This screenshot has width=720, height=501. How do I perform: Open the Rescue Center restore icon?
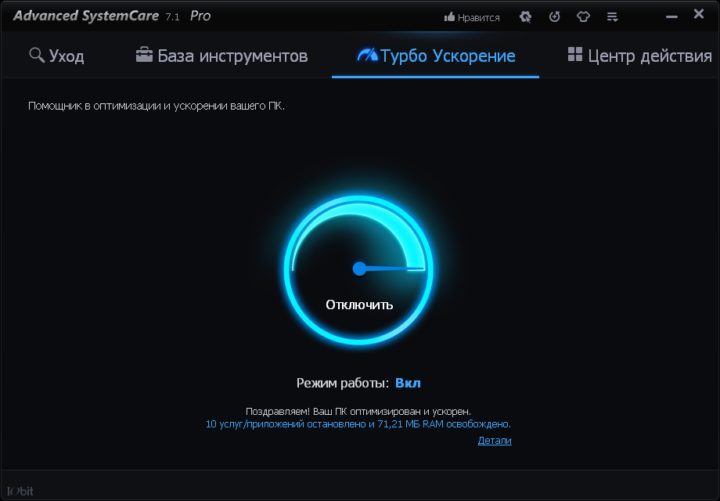[x=554, y=17]
